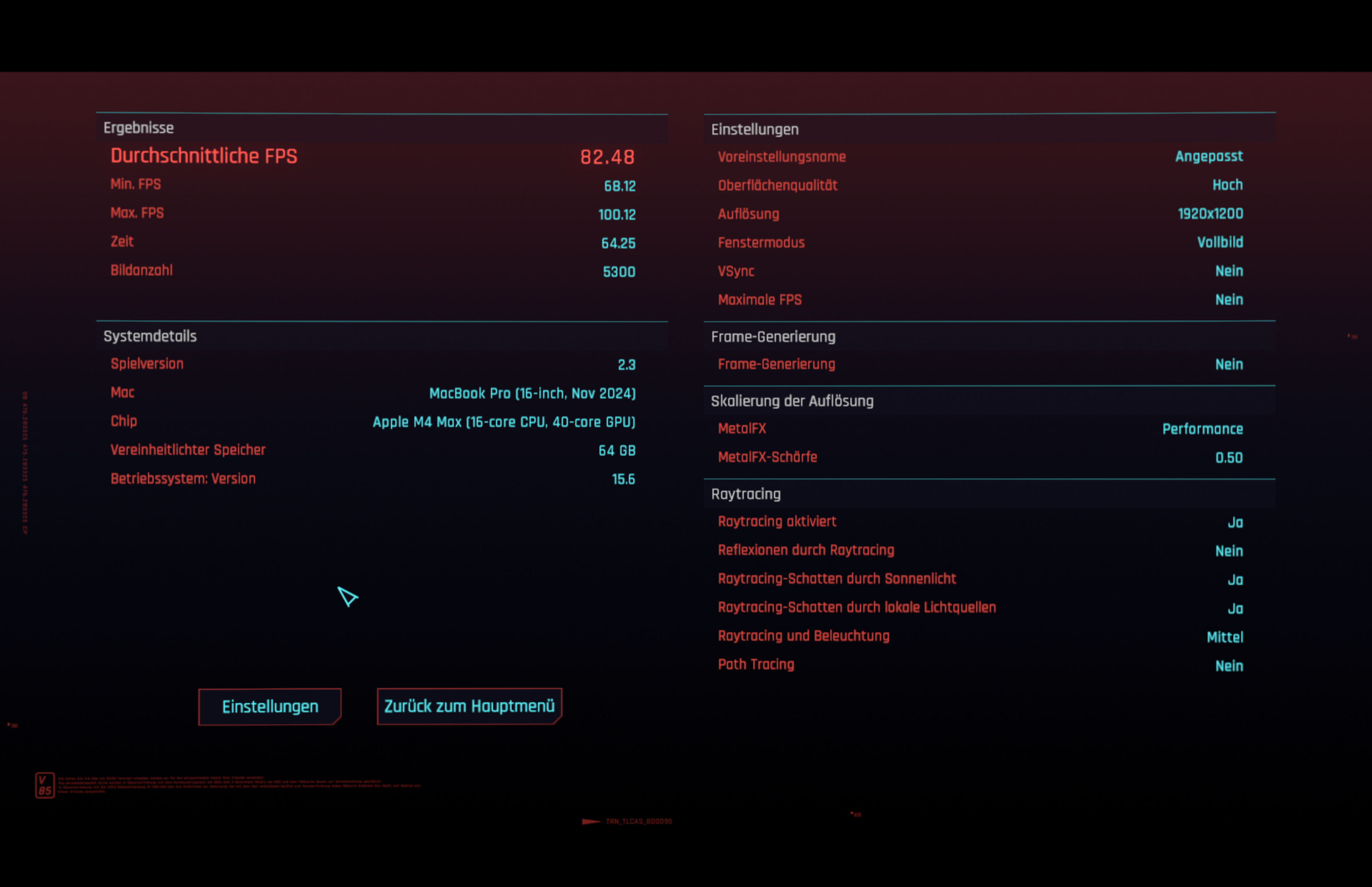Click the Einstellungen button
The height and width of the screenshot is (887, 1372).
pos(269,706)
